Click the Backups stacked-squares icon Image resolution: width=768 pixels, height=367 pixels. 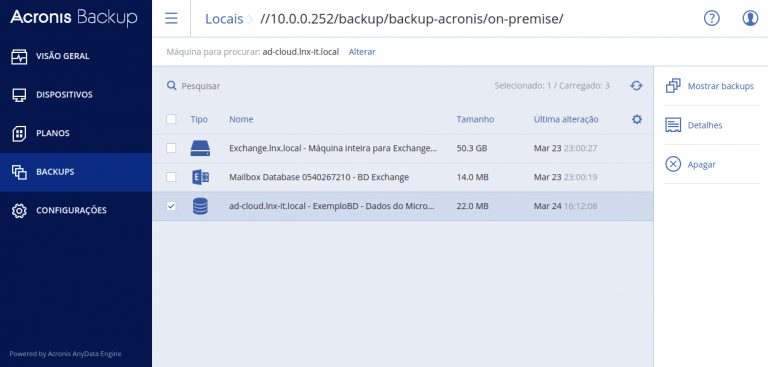pyautogui.click(x=19, y=172)
